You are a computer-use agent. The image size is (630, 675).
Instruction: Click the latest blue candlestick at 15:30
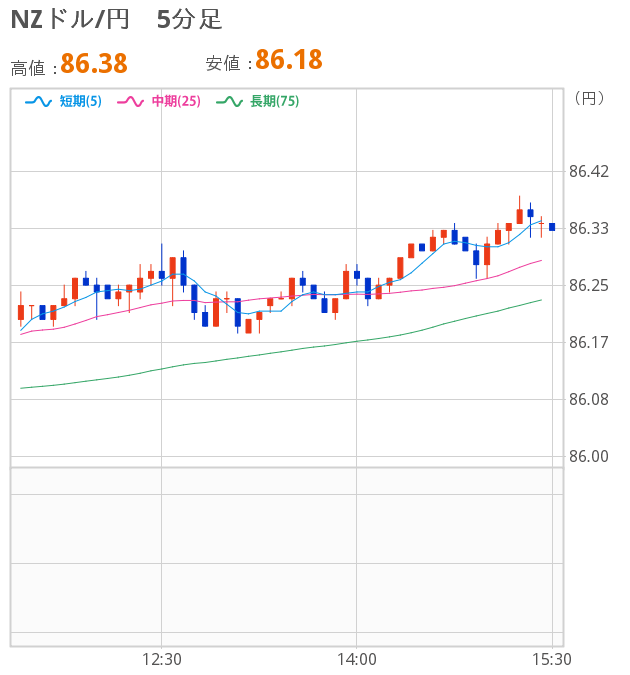click(x=552, y=227)
